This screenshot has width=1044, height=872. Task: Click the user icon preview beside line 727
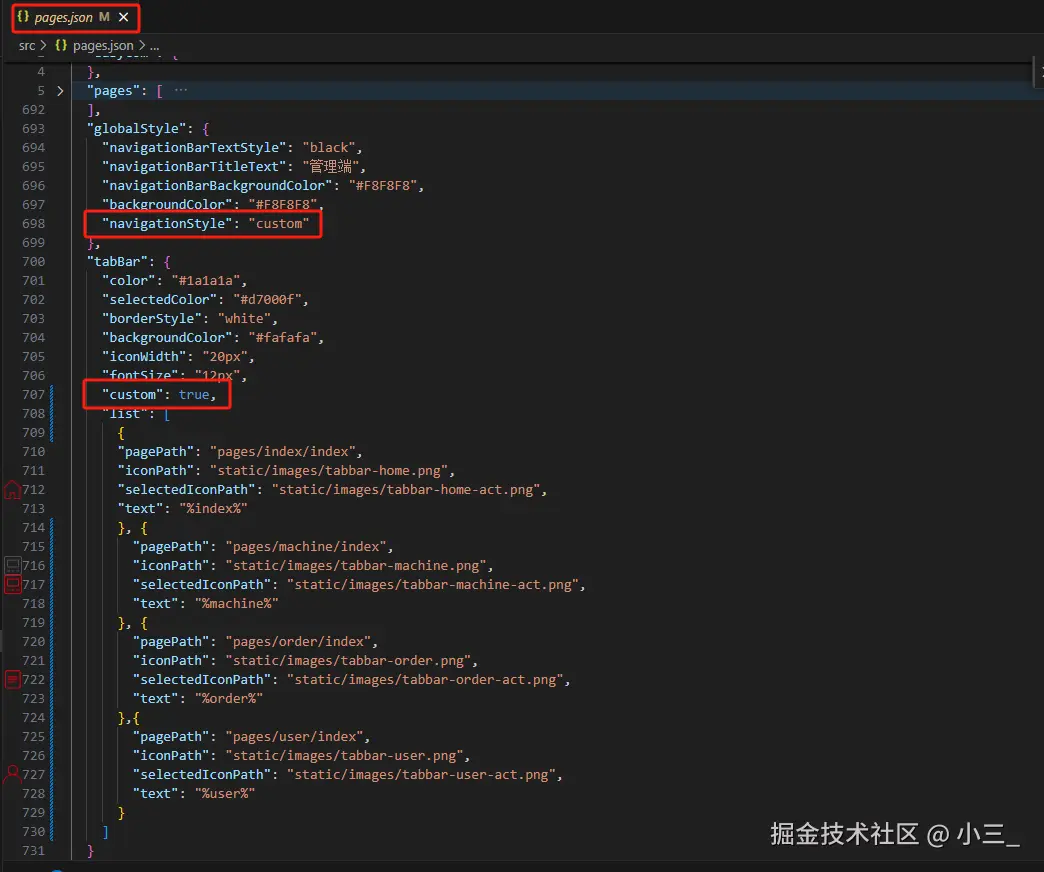pyautogui.click(x=12, y=775)
